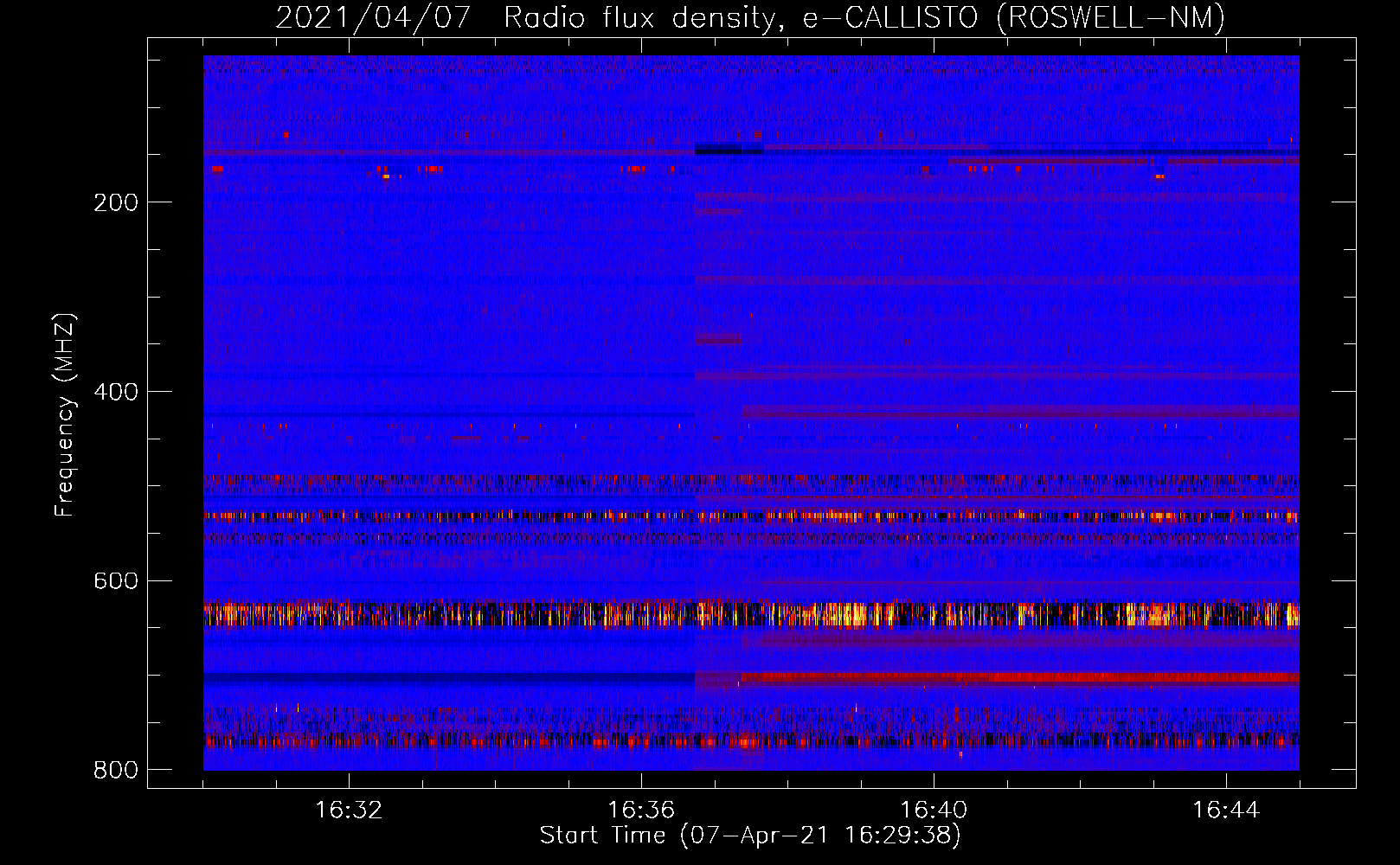Click the plot title '2021/04/07 Radio flux density'
This screenshot has width=1400, height=865.
[x=750, y=17]
